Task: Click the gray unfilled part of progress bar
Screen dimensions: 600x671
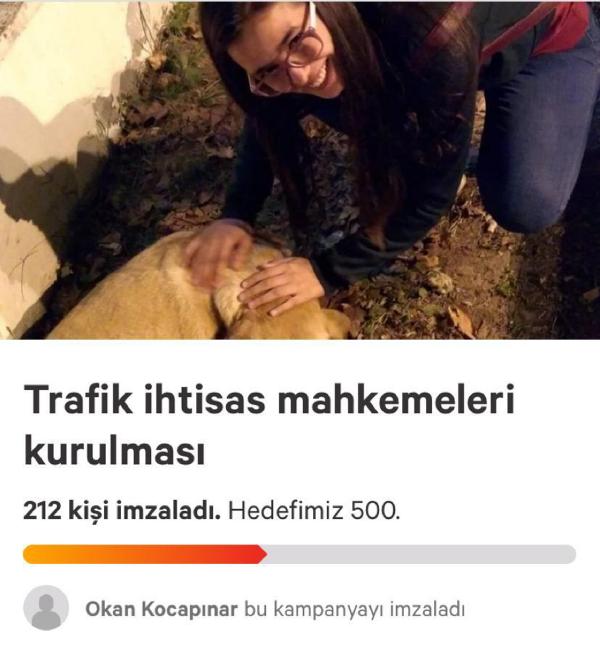Action: 422,554
